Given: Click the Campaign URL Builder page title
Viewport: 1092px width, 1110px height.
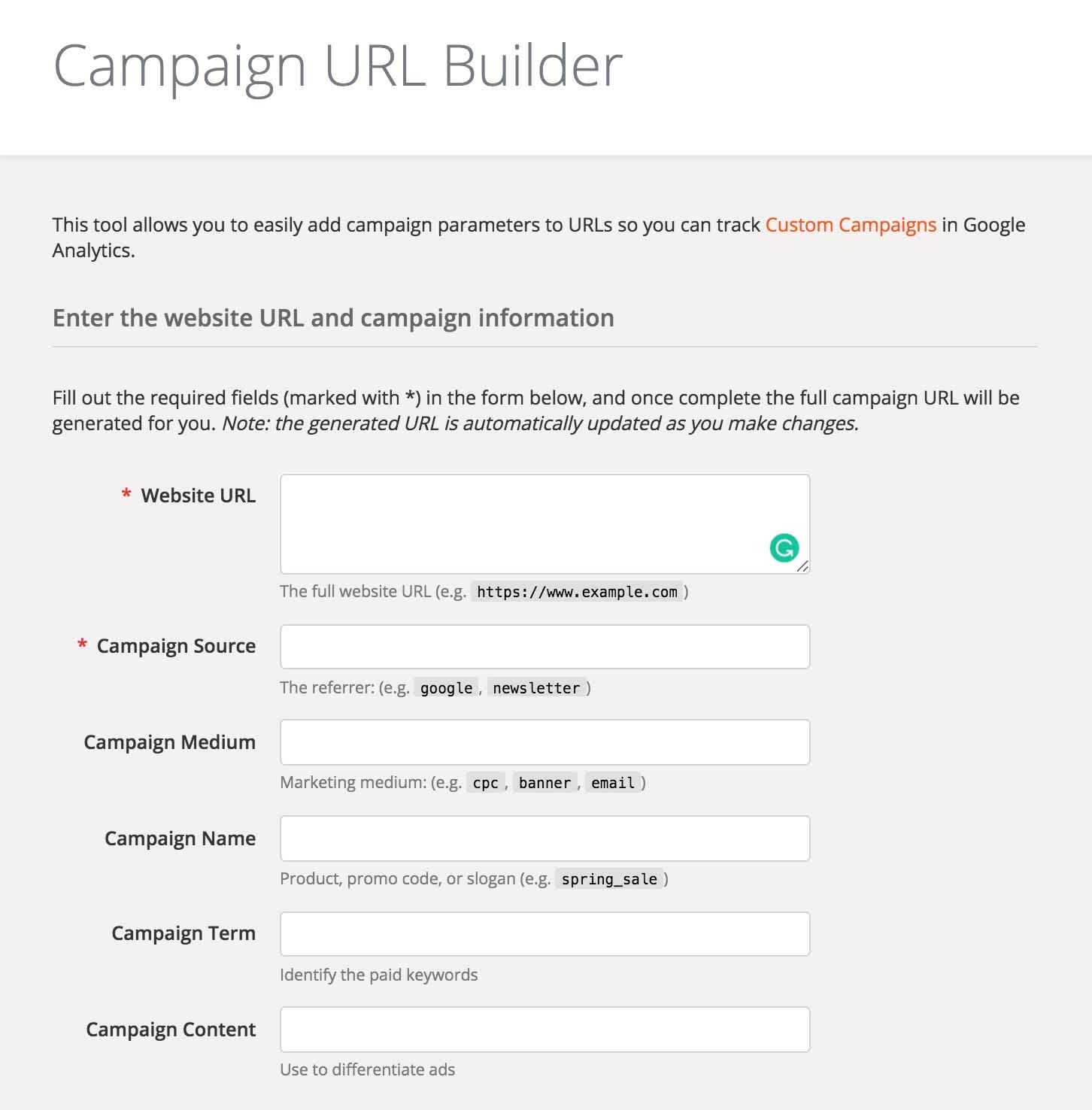Looking at the screenshot, I should click(338, 66).
